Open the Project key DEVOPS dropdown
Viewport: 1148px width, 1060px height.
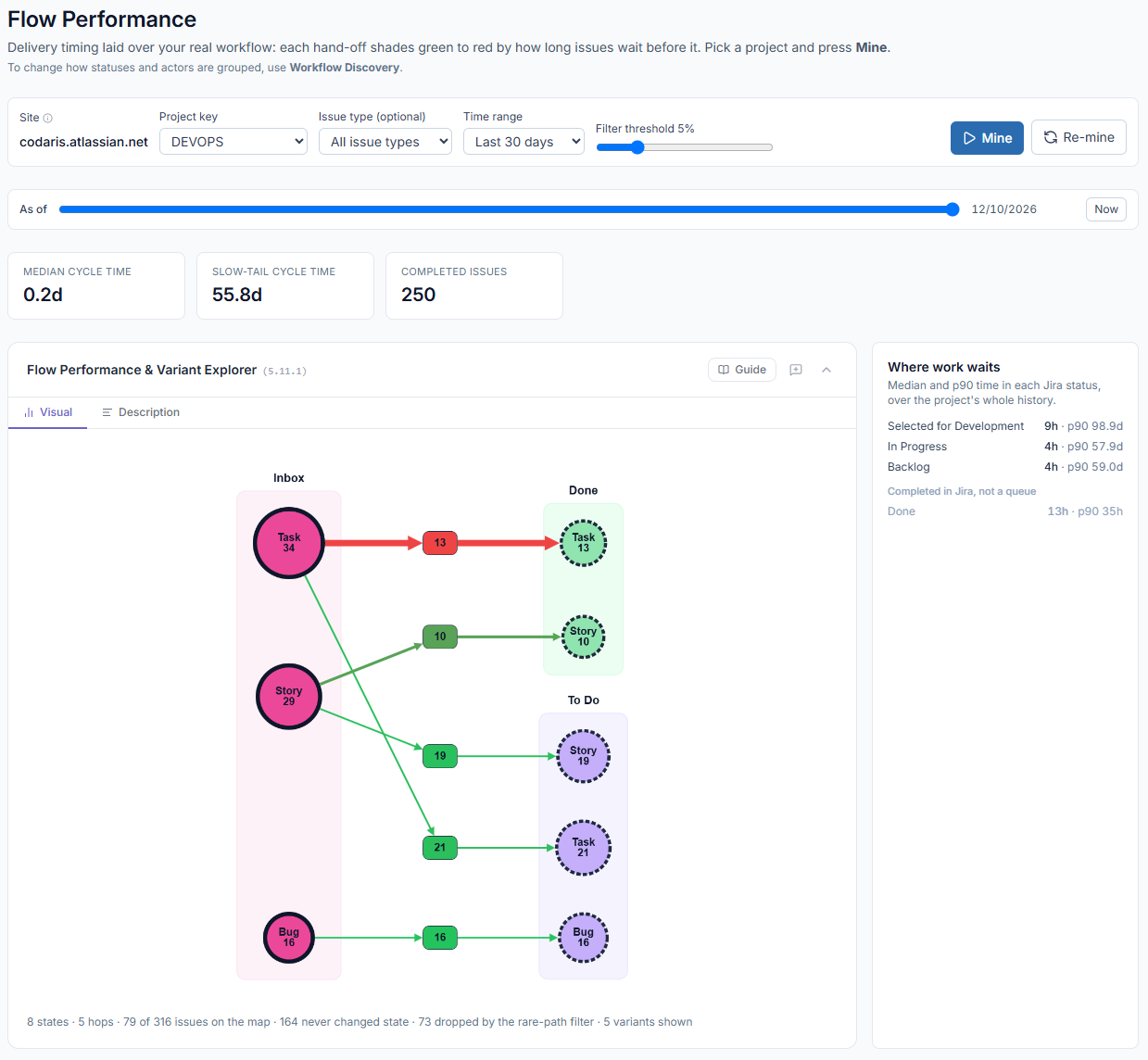tap(233, 142)
